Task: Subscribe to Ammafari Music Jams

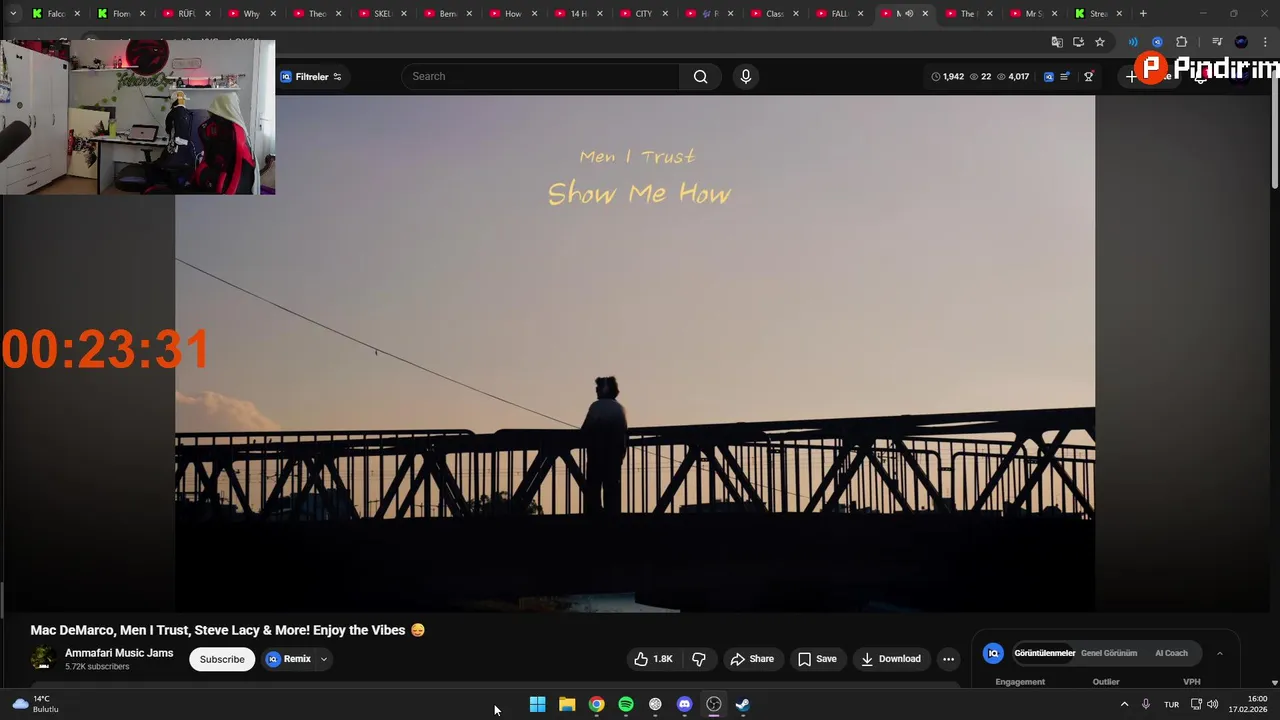Action: (x=222, y=659)
